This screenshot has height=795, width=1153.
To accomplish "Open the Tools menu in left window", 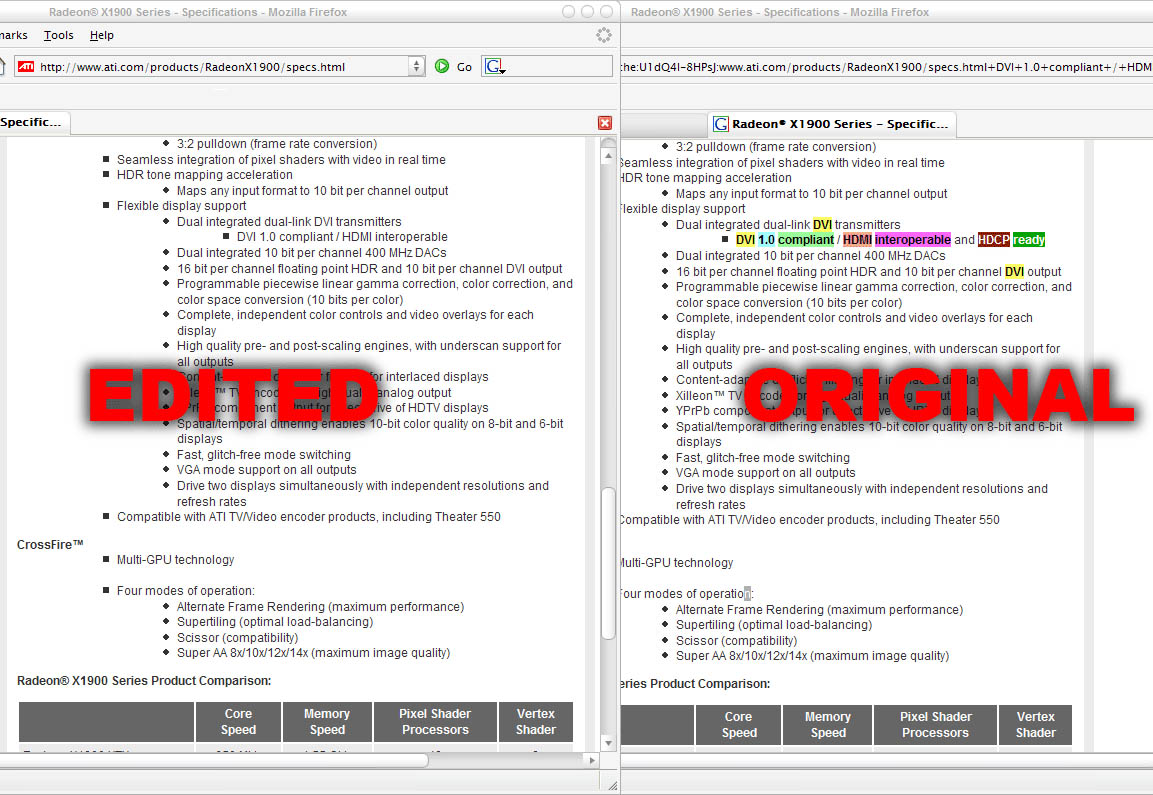I will tap(58, 35).
